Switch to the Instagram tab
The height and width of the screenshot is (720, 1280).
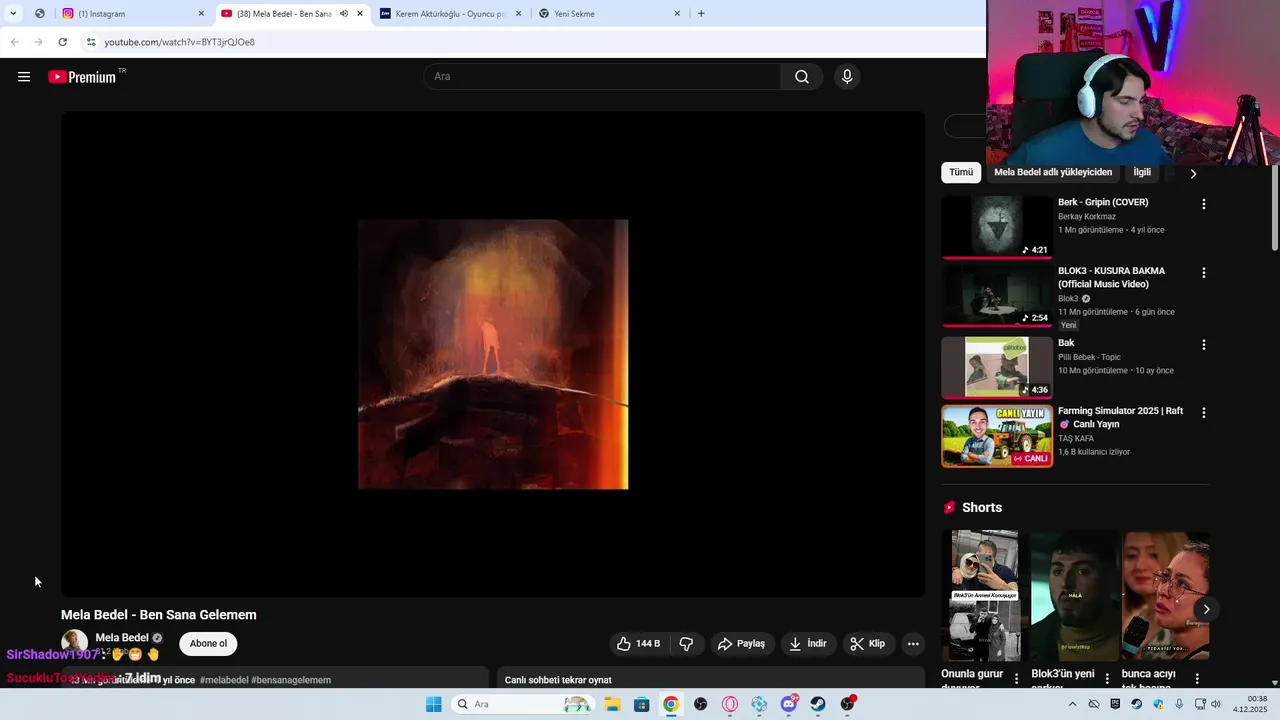click(x=130, y=14)
